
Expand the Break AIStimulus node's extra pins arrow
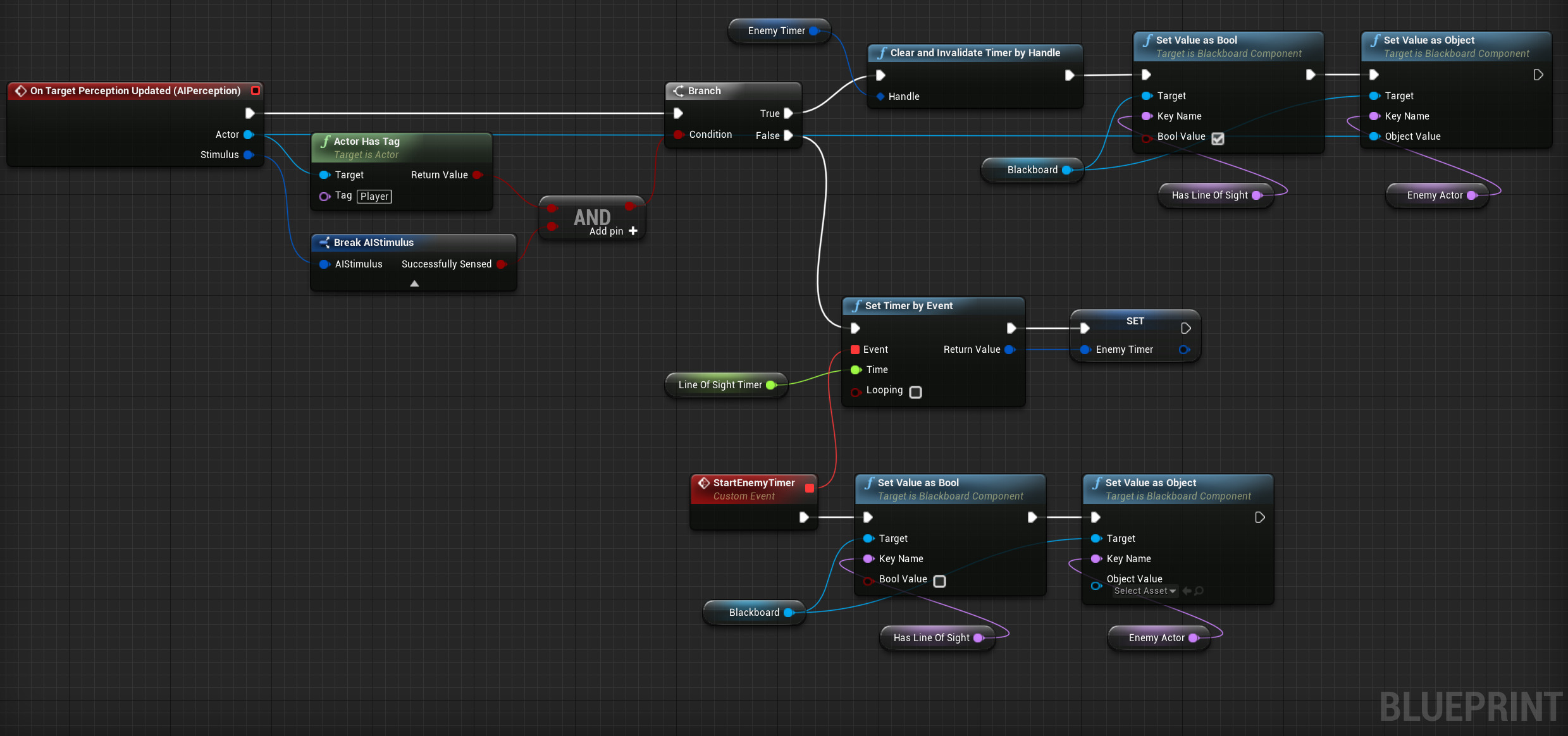coord(414,284)
